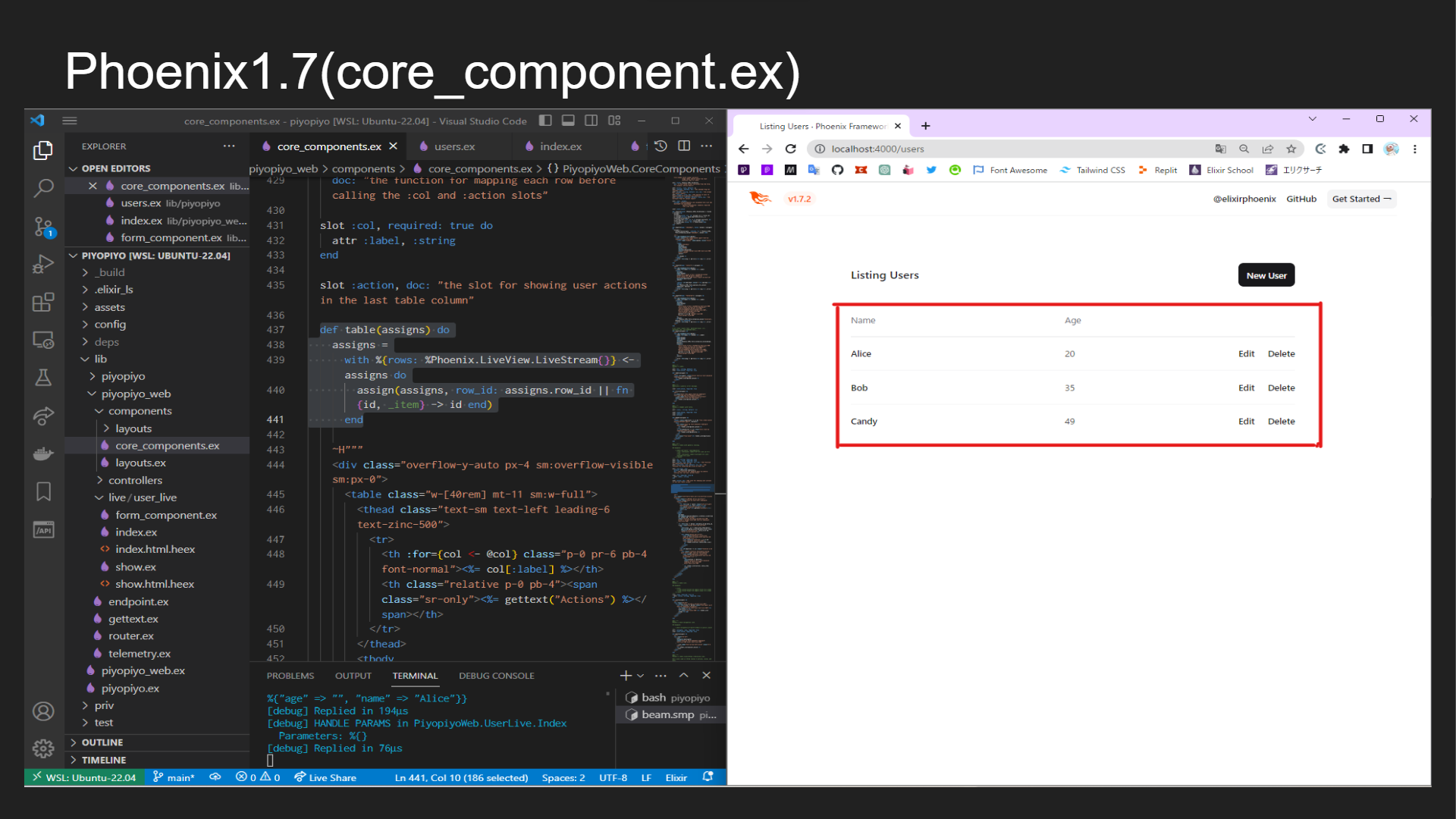Screen dimensions: 1456x819
Task: Open the Docker view icon
Action: [43, 453]
